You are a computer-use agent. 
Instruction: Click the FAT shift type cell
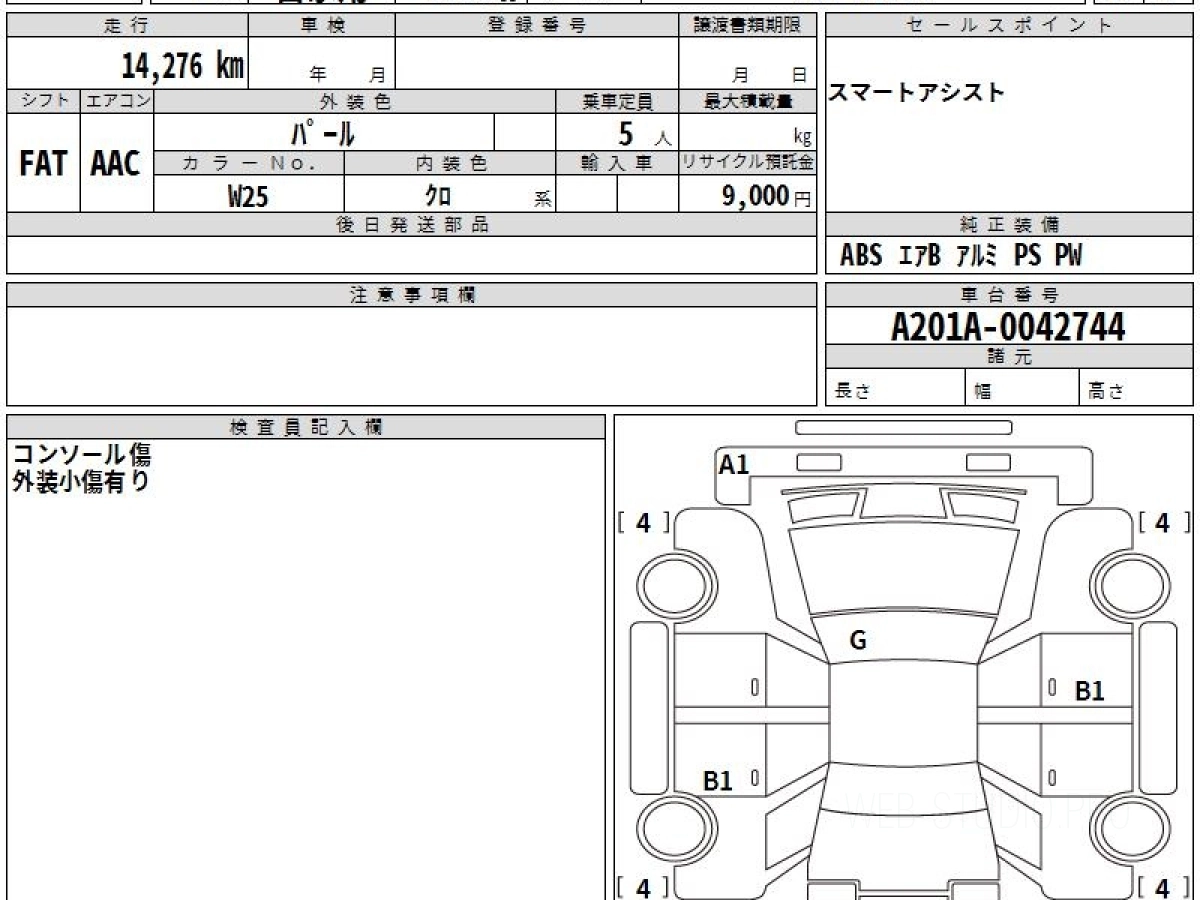[x=43, y=164]
